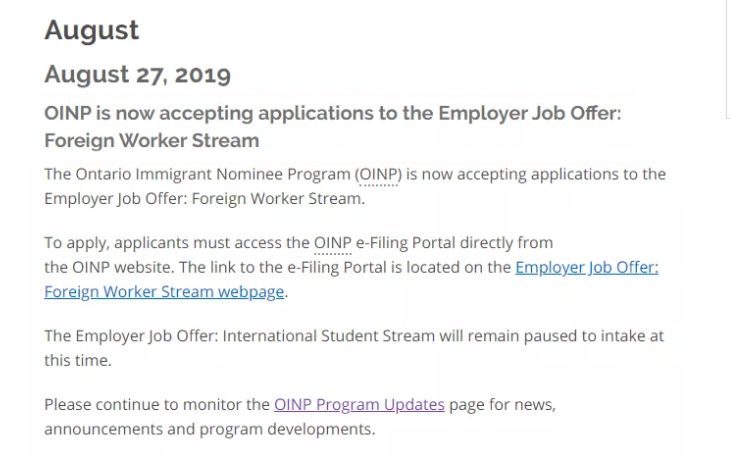Click the OINP abbreviation before 'e-Filing Portal directly'
The height and width of the screenshot is (460, 730).
click(332, 243)
